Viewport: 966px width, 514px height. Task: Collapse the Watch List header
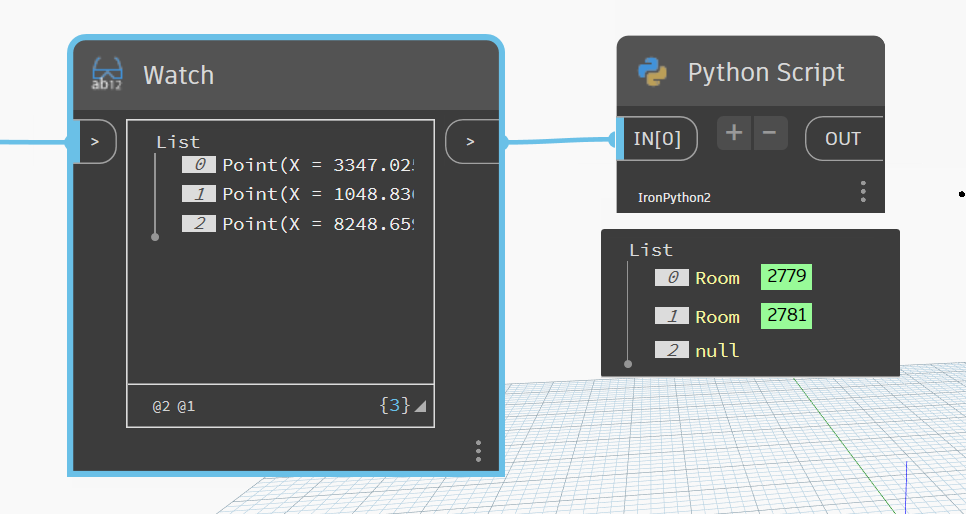coord(178,142)
